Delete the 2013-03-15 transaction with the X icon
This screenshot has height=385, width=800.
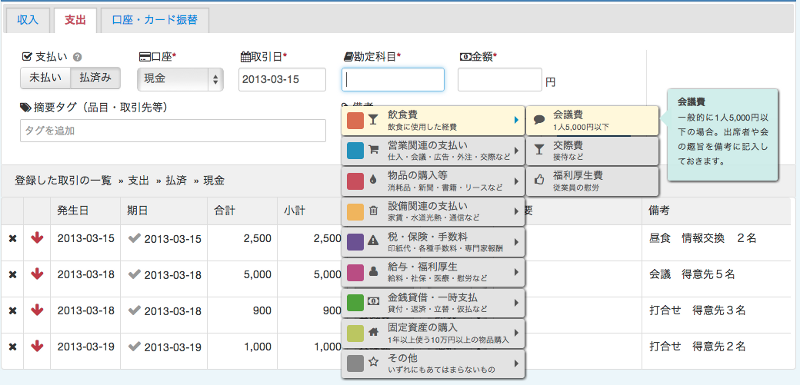[13, 239]
